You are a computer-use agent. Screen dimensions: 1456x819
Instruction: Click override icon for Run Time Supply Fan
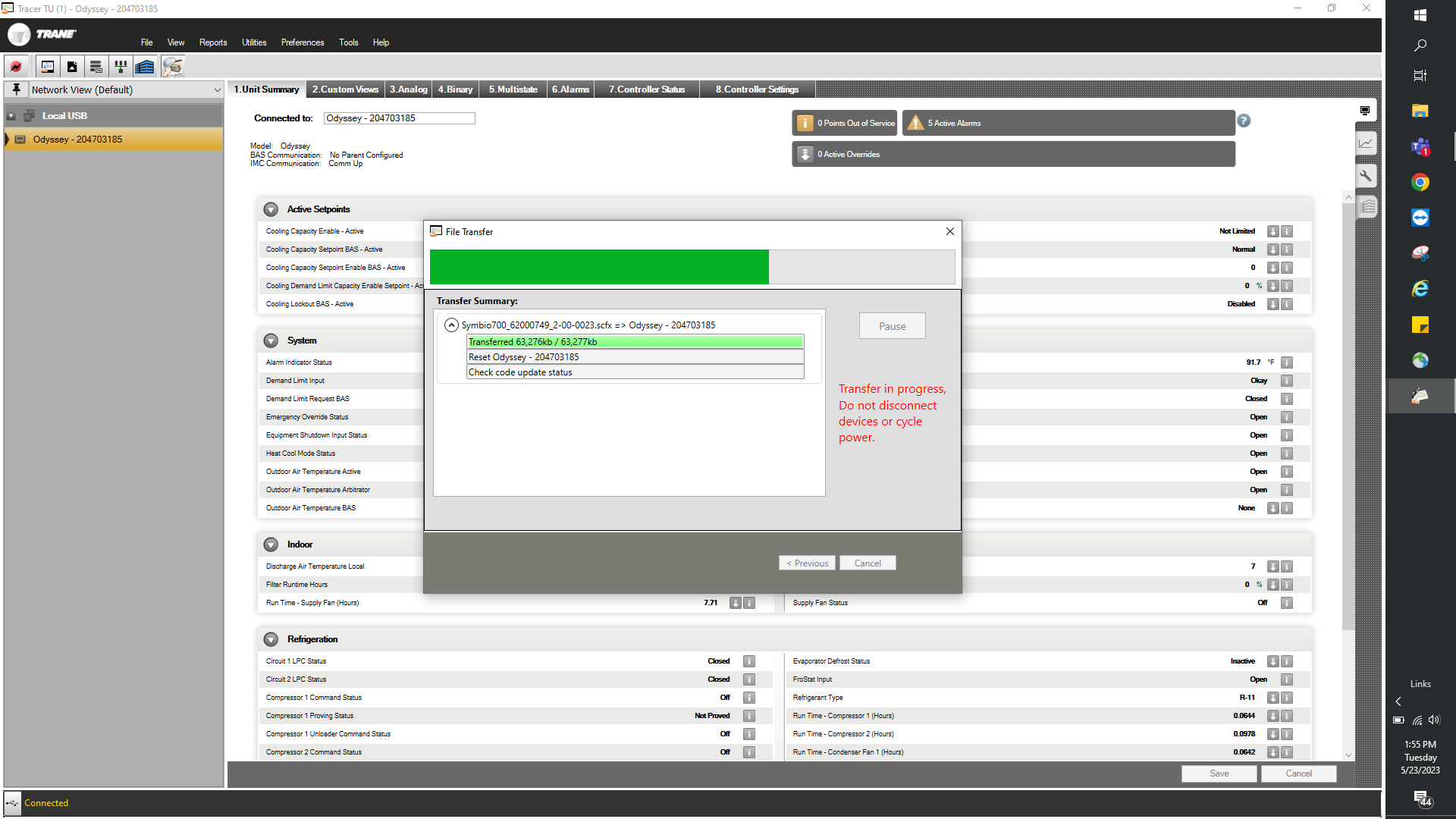736,603
